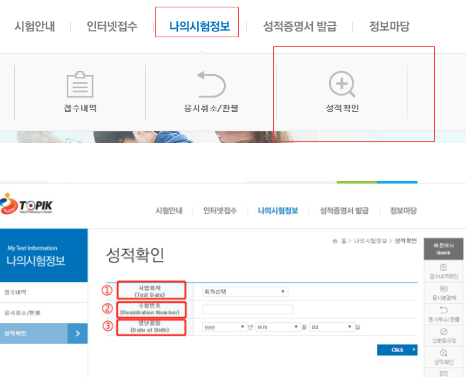Open 시험안내 in the header beside the TOPIK logo

(x=169, y=211)
